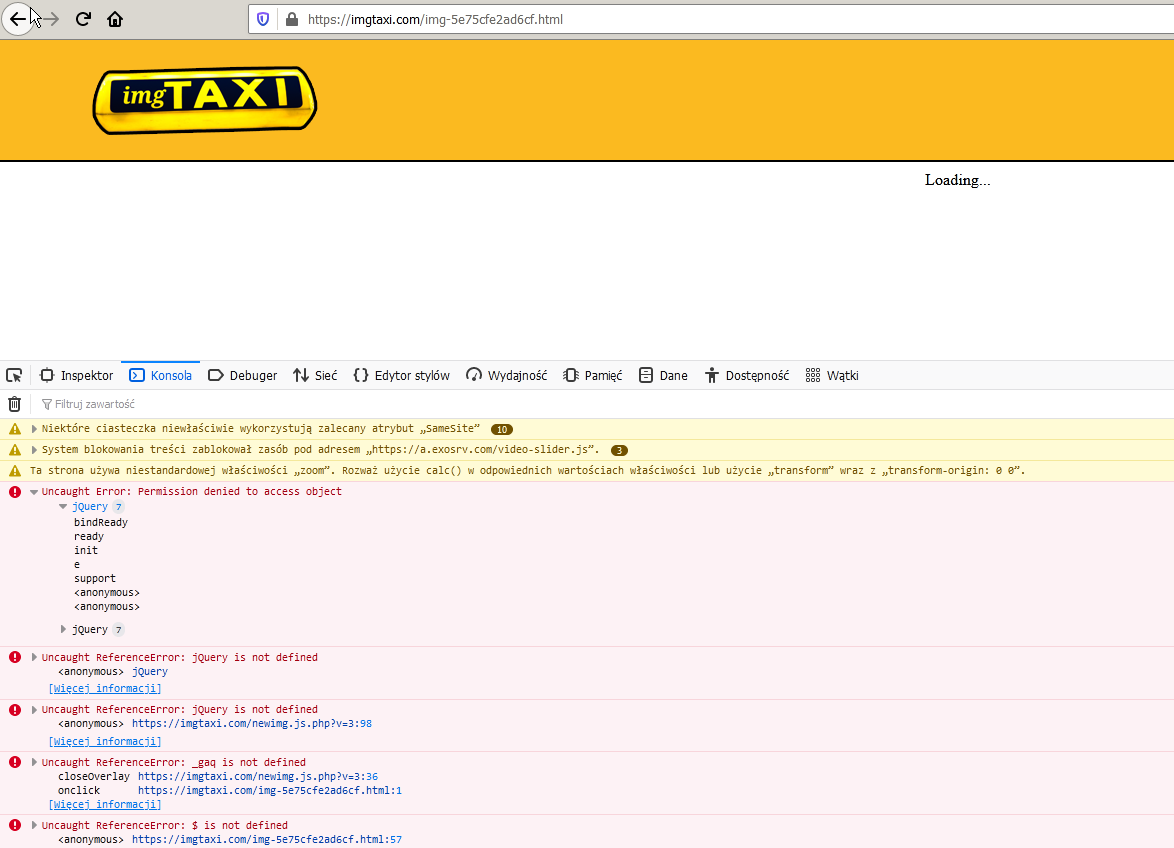1174x848 pixels.
Task: Expand the jQuery is not defined error
Action: [x=33, y=657]
